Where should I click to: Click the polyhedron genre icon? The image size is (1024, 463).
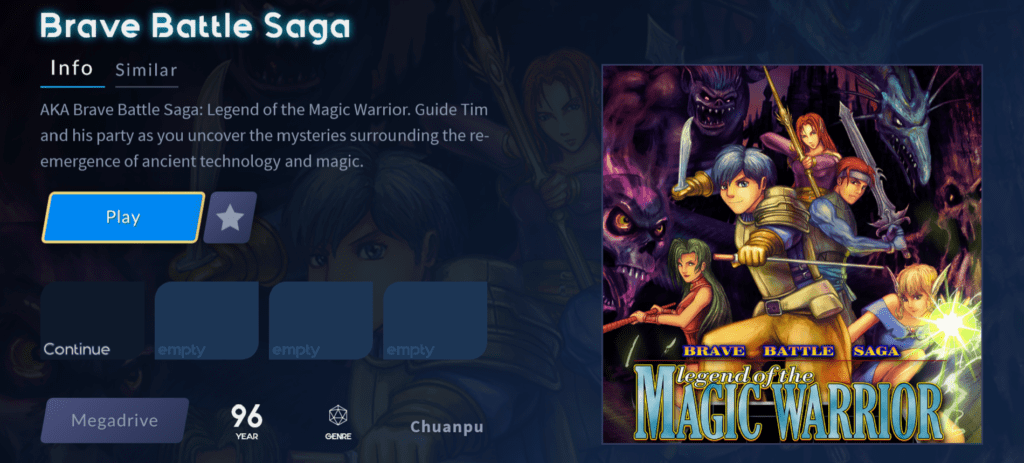coord(338,415)
